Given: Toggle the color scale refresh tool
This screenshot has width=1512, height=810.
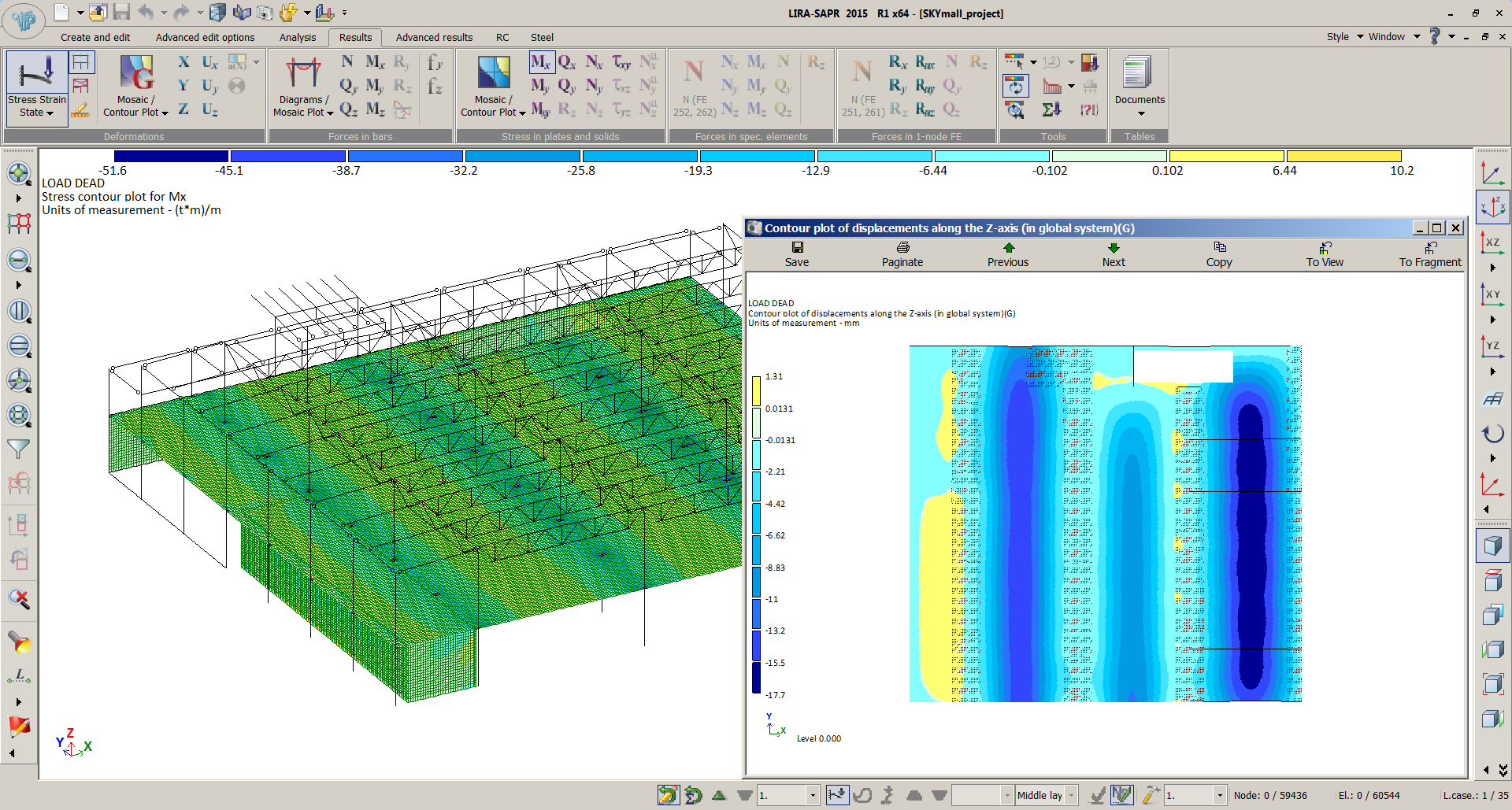Looking at the screenshot, I should [x=1015, y=86].
